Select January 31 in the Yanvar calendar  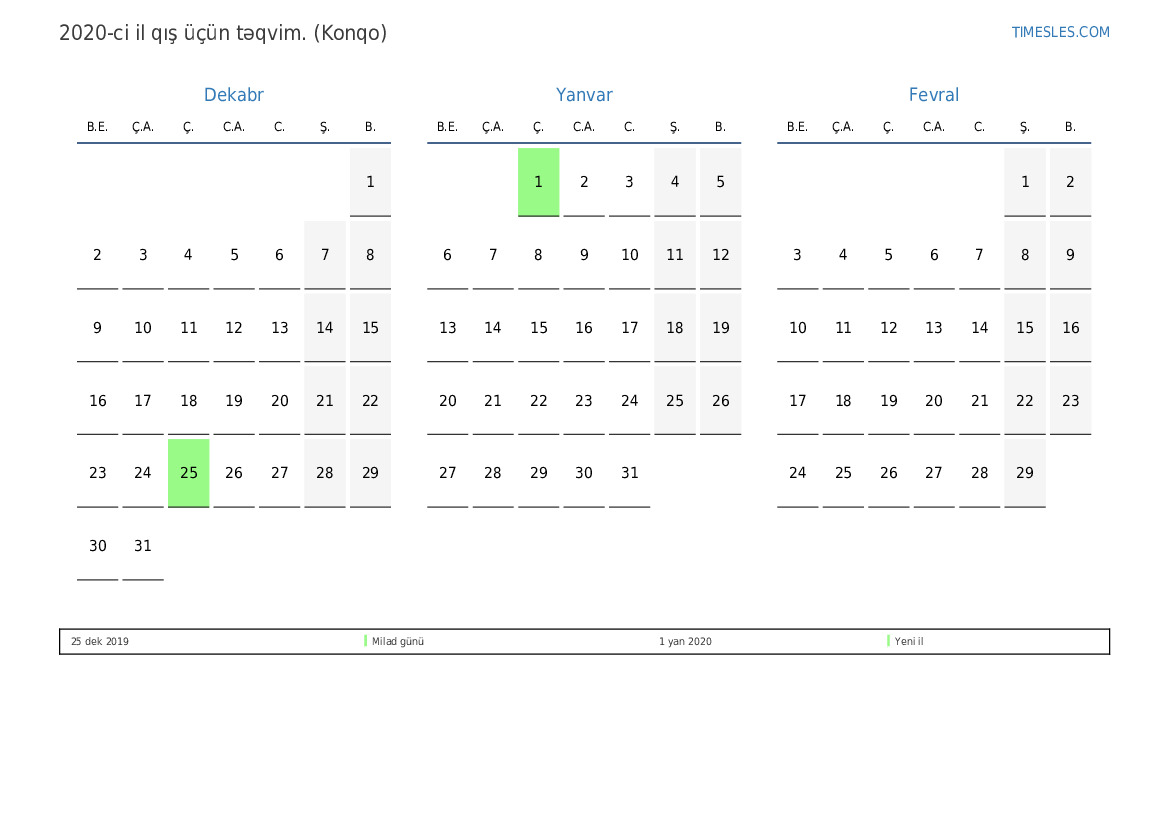(629, 473)
